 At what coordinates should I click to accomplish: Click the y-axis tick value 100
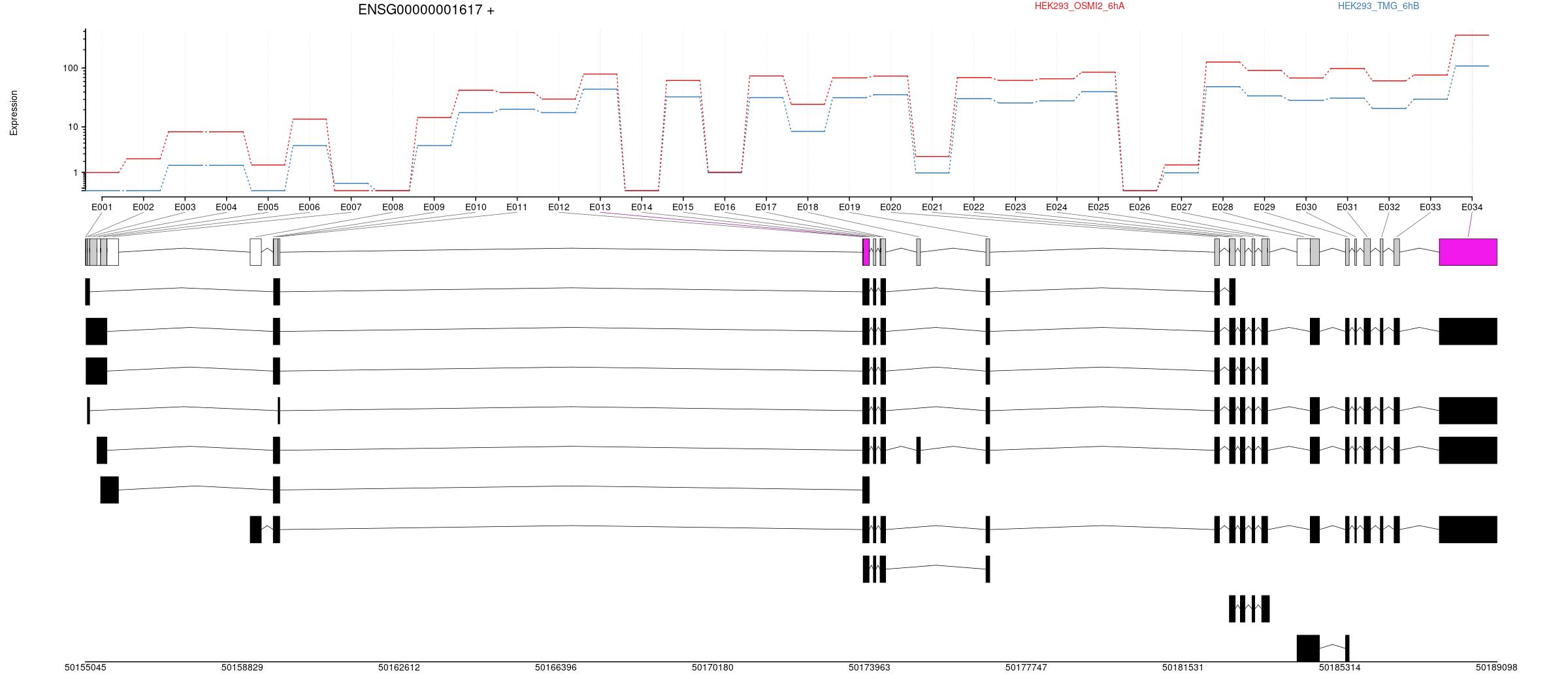coord(70,68)
